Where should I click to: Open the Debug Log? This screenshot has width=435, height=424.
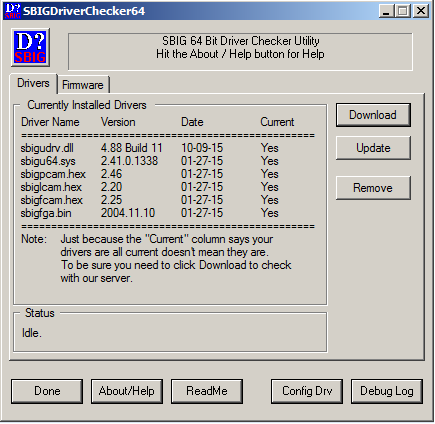(x=387, y=391)
